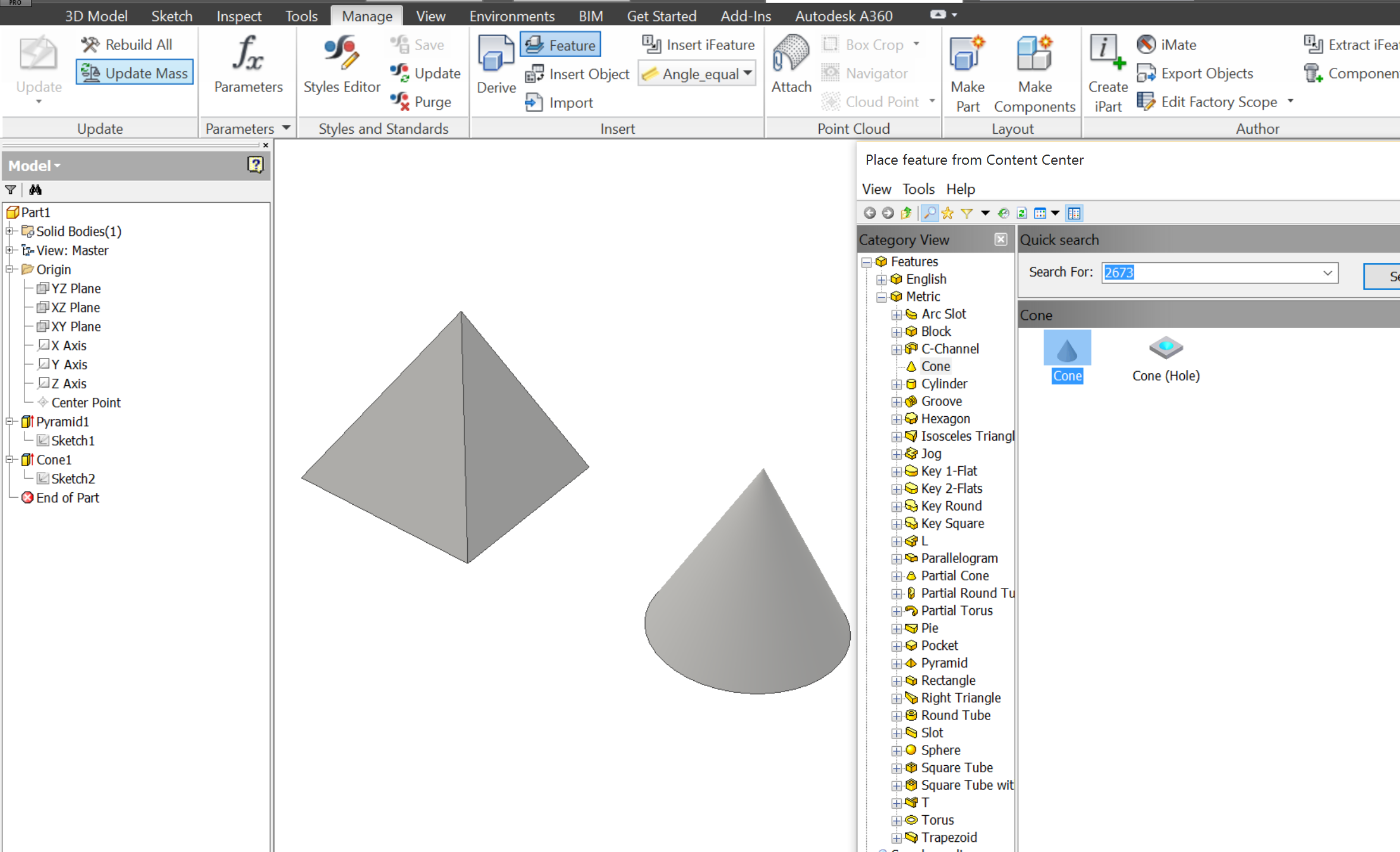This screenshot has height=852, width=1400.
Task: Toggle the filter funnel in Content Center toolbar
Action: click(966, 212)
